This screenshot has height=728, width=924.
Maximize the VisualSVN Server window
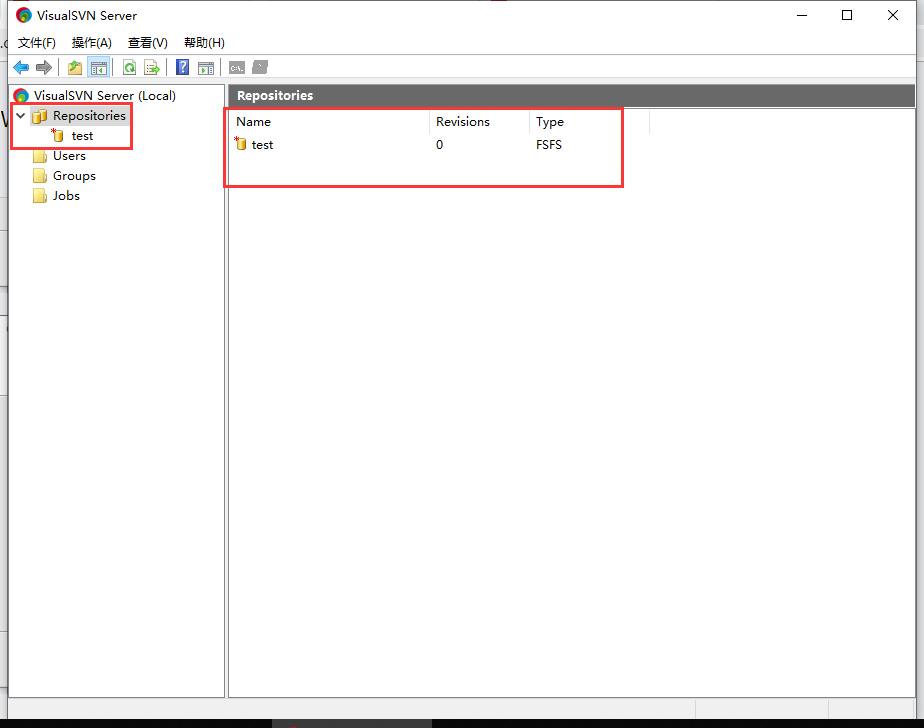tap(847, 15)
